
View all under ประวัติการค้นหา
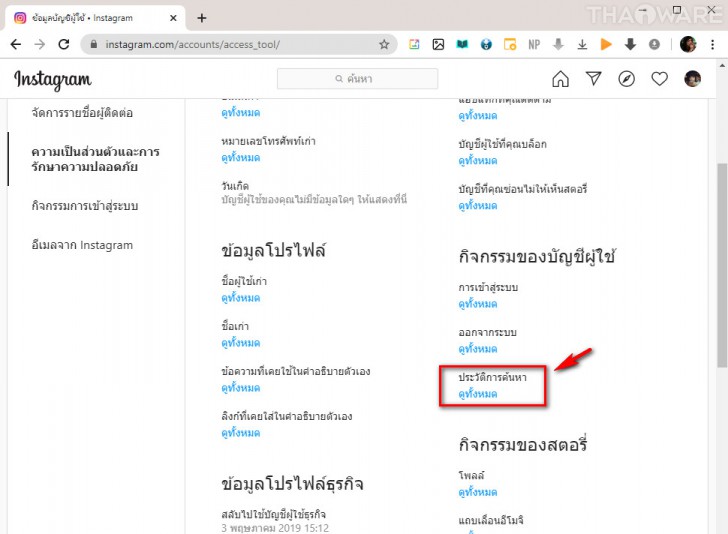(478, 394)
